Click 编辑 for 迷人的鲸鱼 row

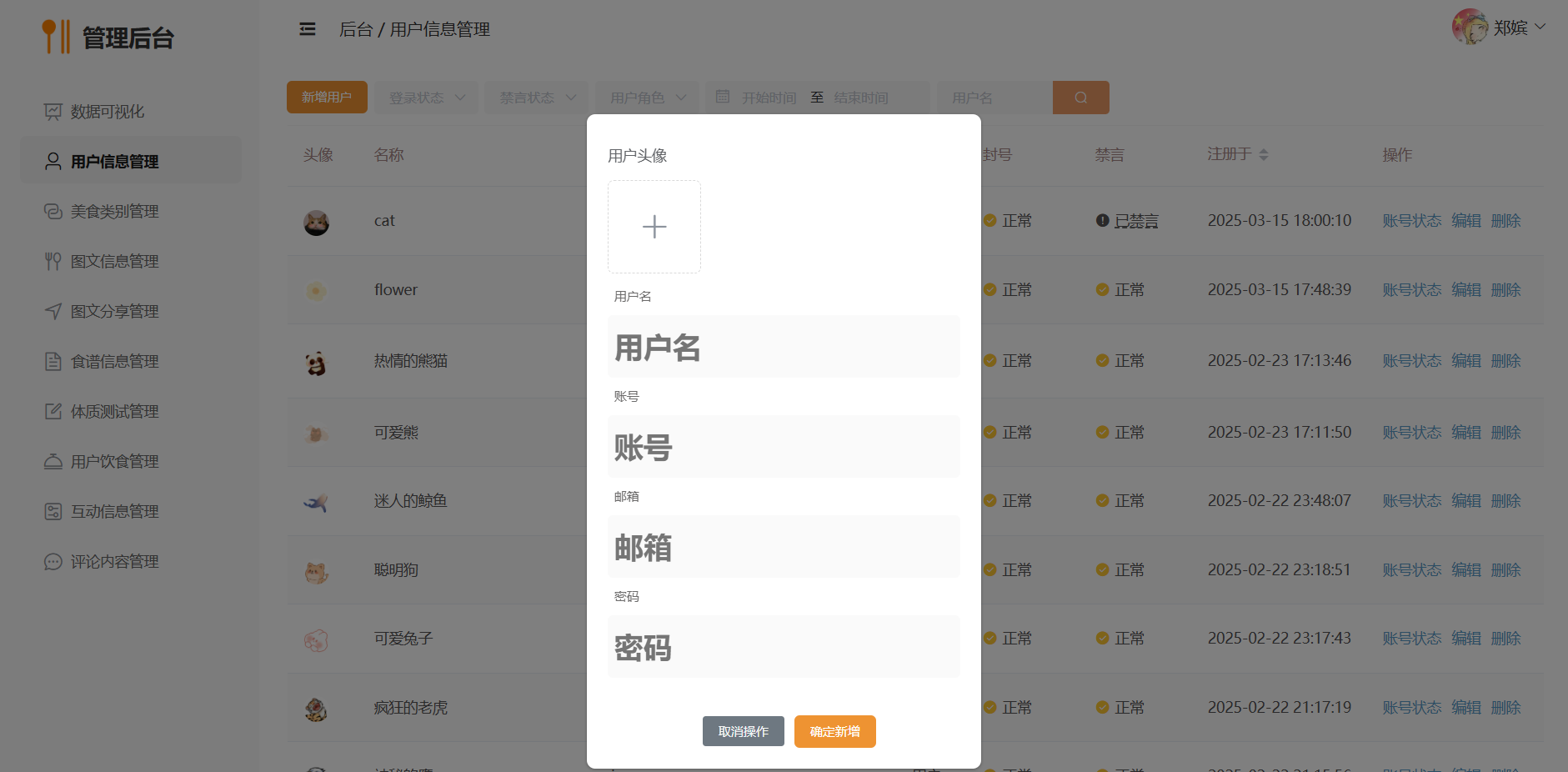click(1466, 501)
